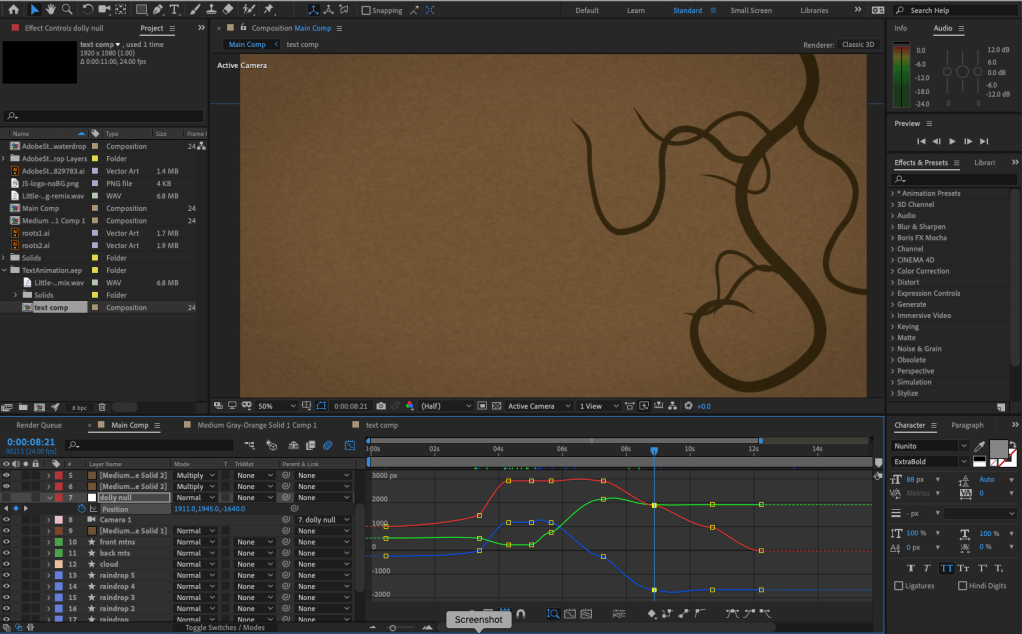
Task: Click Toggle Switches / Modes button
Action: tap(225, 627)
